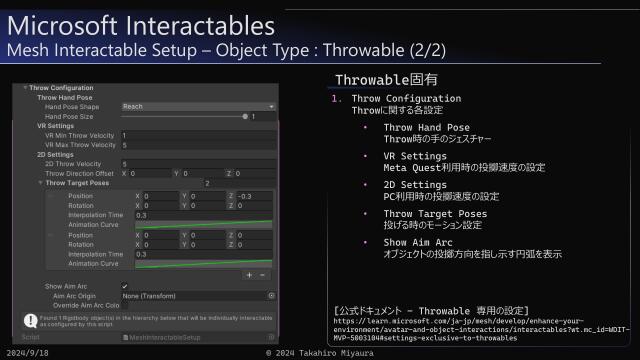Open the object picker for Aim Arc Origin

coord(271,296)
